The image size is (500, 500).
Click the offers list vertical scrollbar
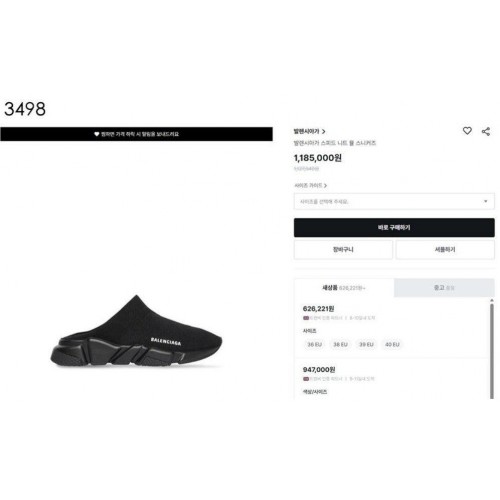492,351
